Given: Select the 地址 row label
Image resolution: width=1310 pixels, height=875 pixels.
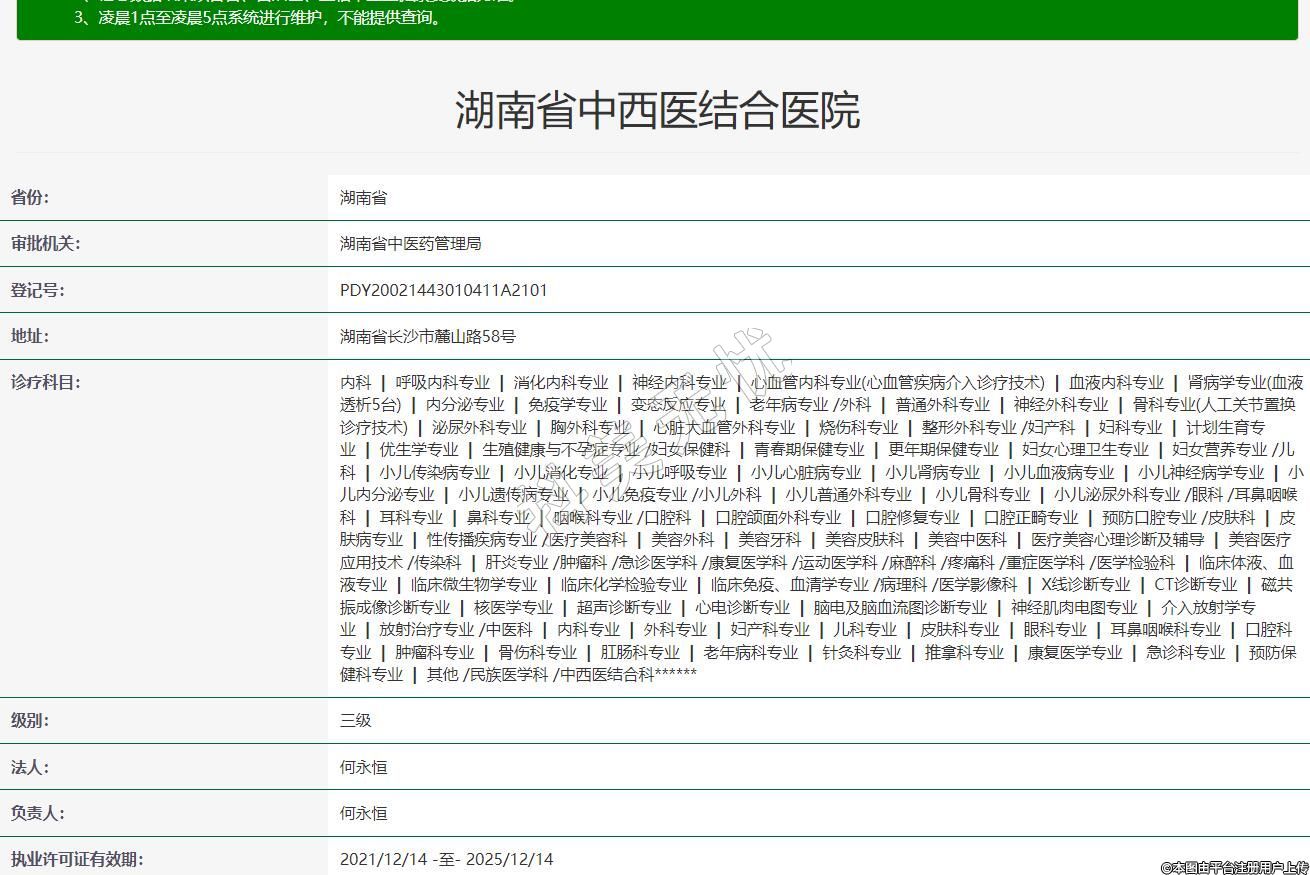Looking at the screenshot, I should click(30, 336).
